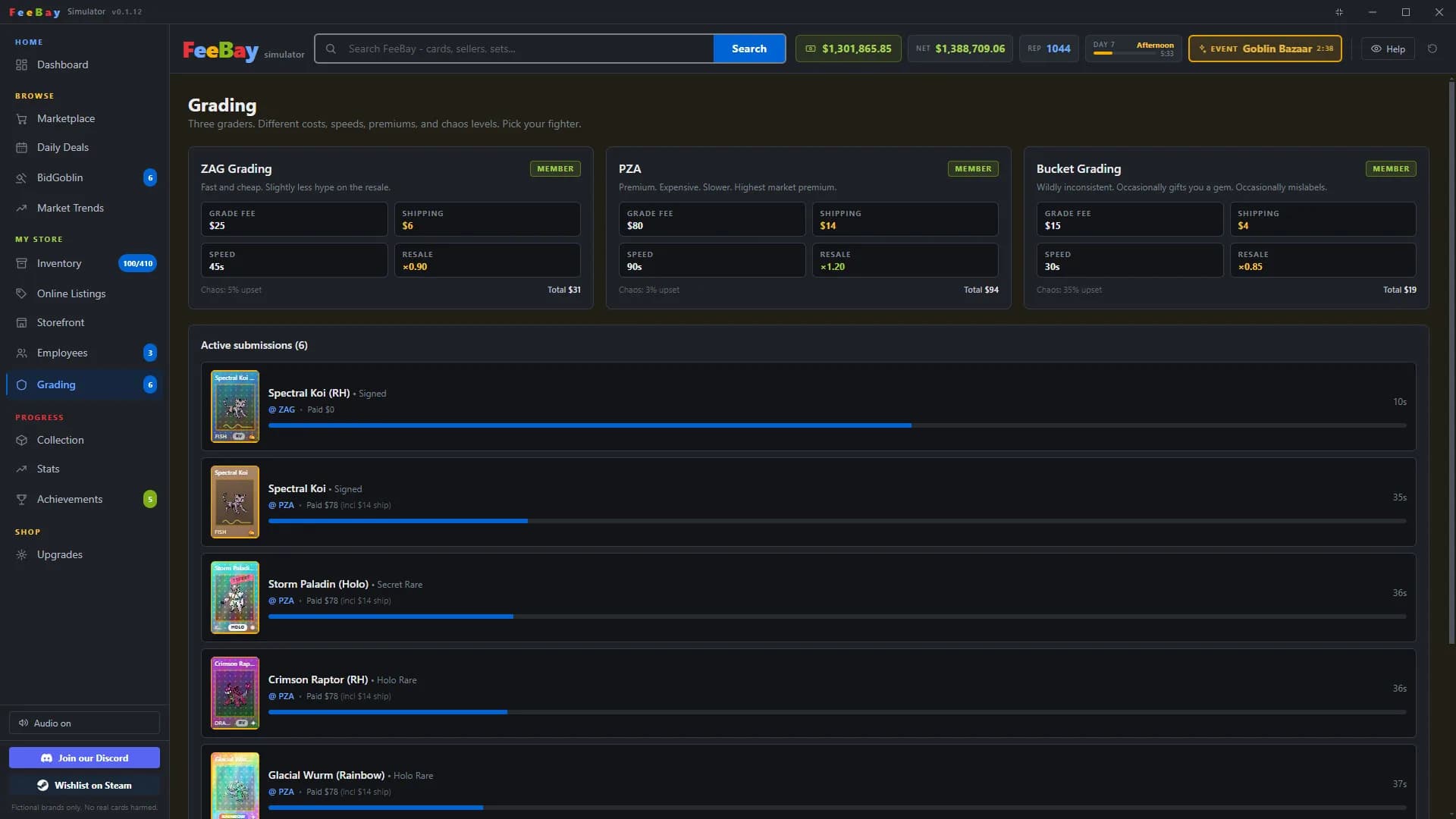Click Goblin Bazaar event button
The image size is (1456, 819).
1265,49
